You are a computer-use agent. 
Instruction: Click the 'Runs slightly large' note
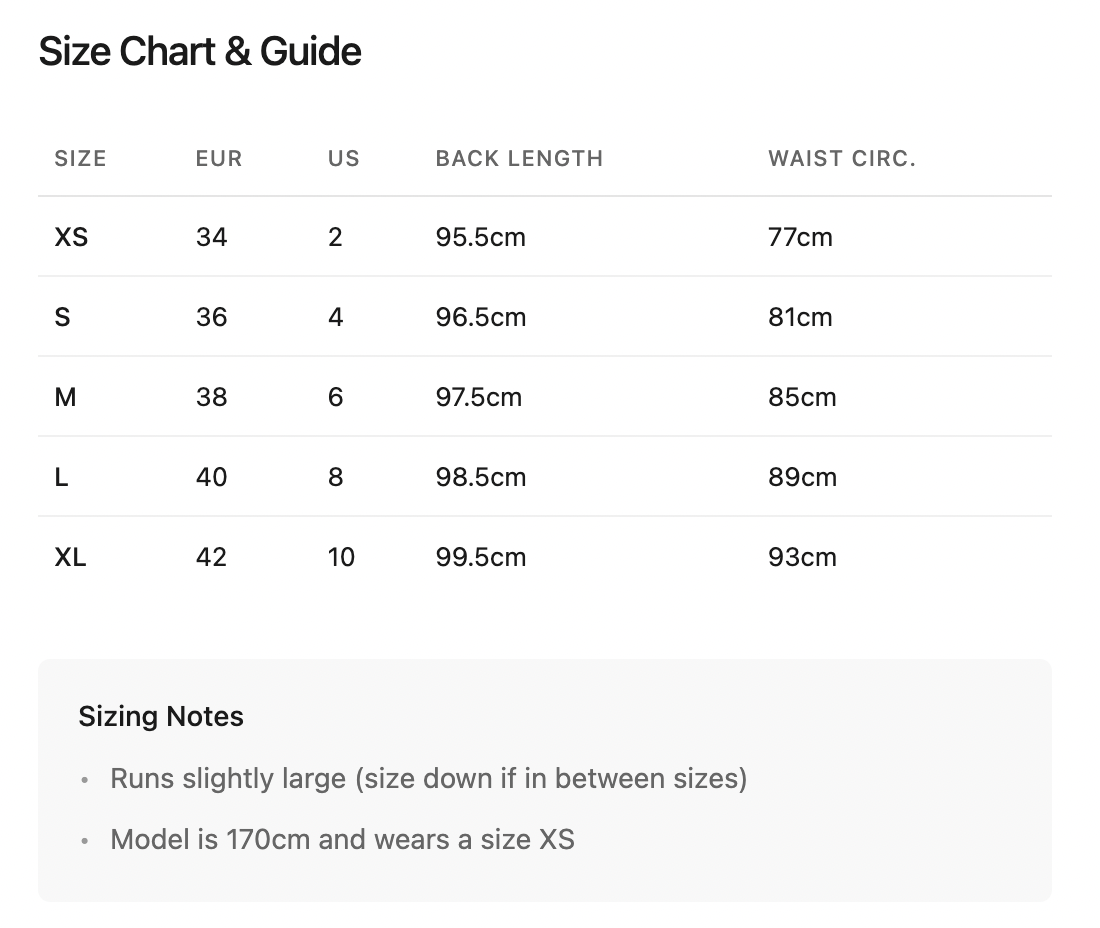click(428, 778)
